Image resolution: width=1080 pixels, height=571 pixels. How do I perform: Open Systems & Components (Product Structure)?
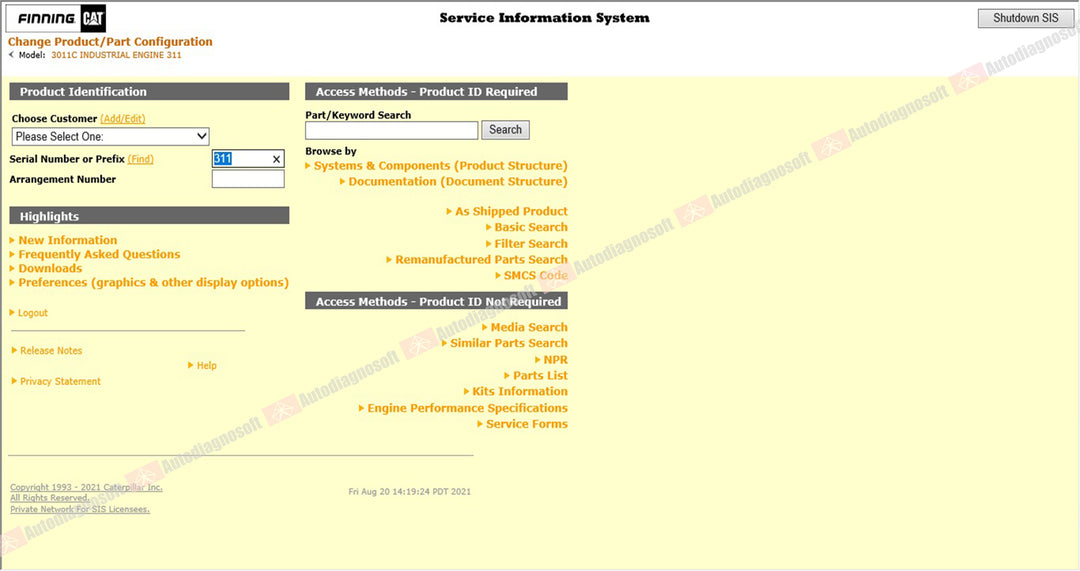click(441, 166)
